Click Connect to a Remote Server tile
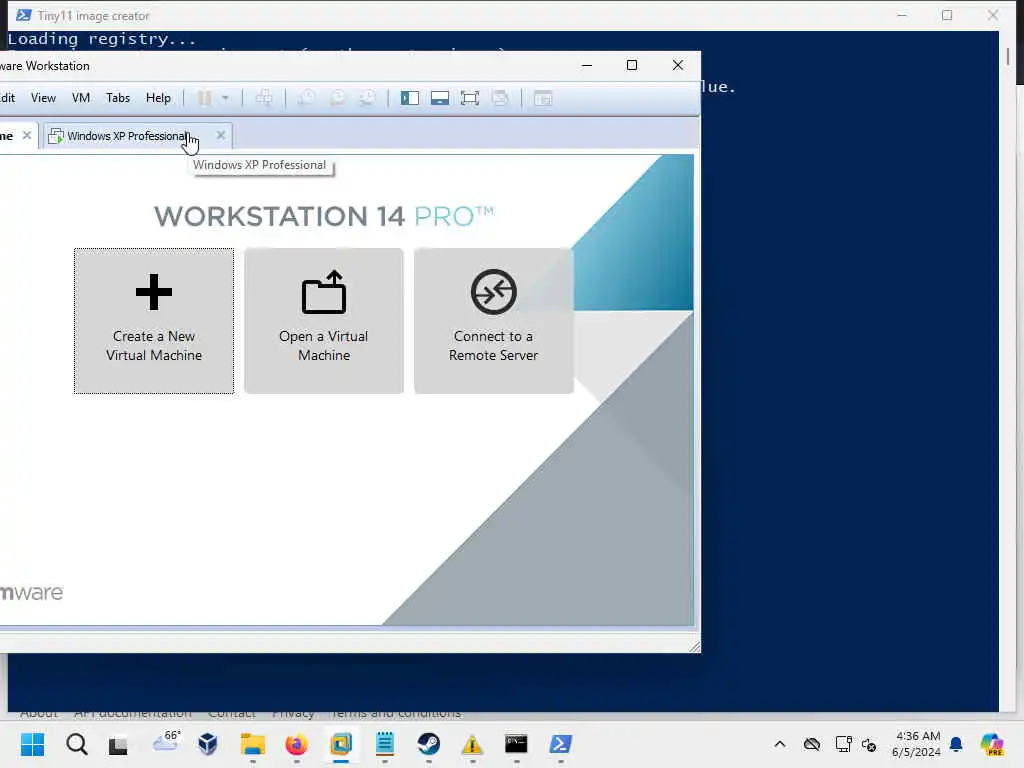This screenshot has height=768, width=1024. 494,321
